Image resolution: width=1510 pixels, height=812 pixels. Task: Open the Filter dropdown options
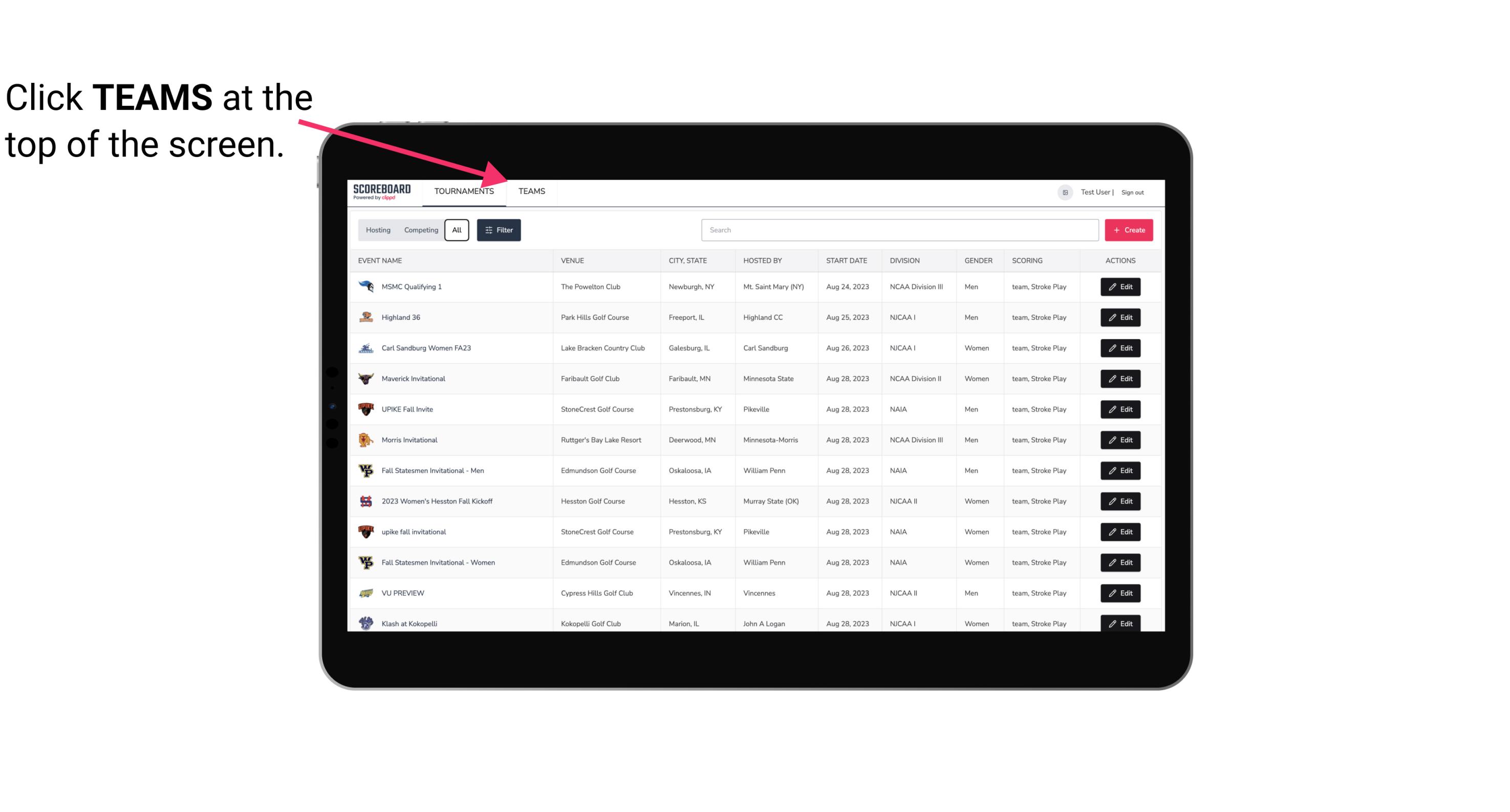(499, 230)
